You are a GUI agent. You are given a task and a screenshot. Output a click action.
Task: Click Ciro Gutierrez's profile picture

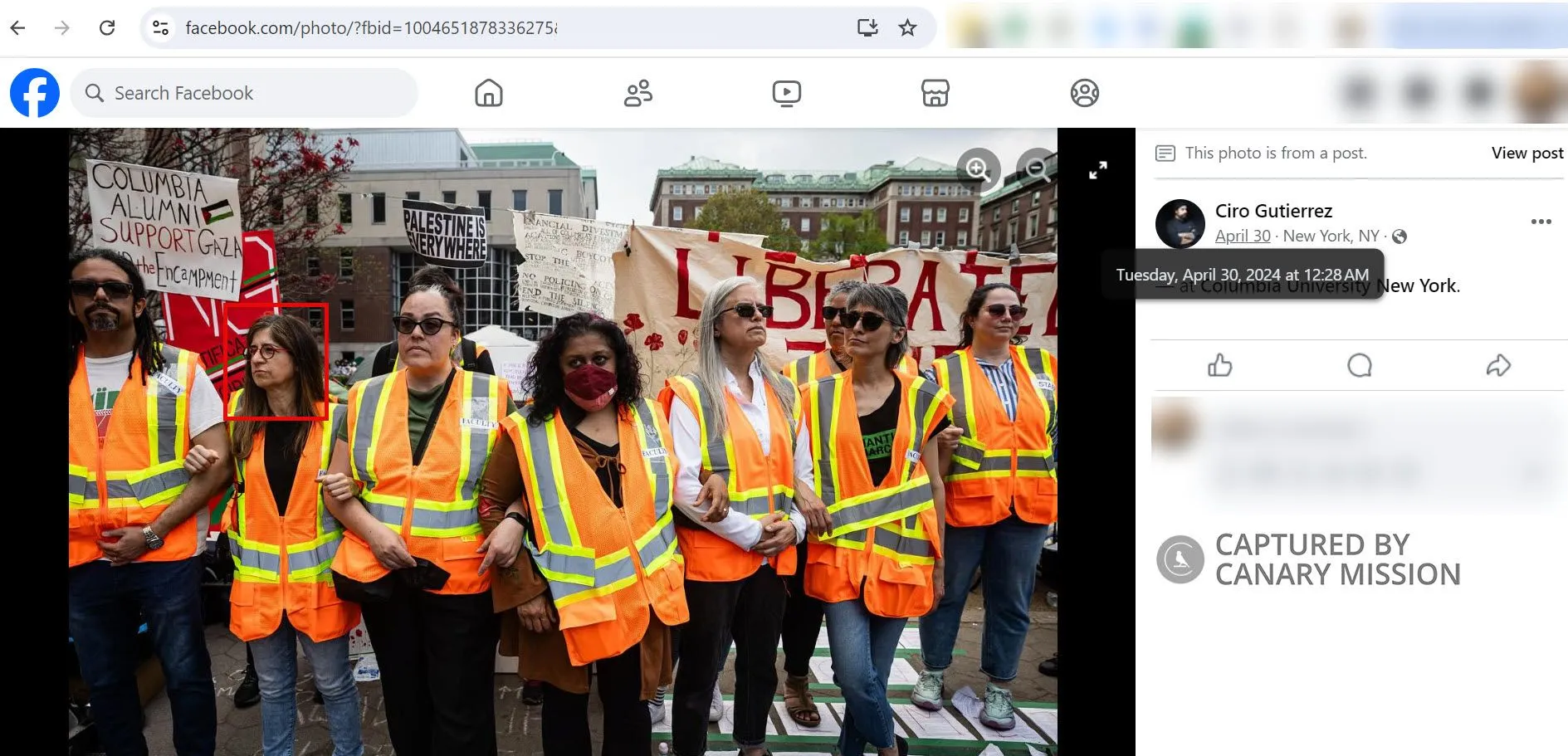point(1180,223)
